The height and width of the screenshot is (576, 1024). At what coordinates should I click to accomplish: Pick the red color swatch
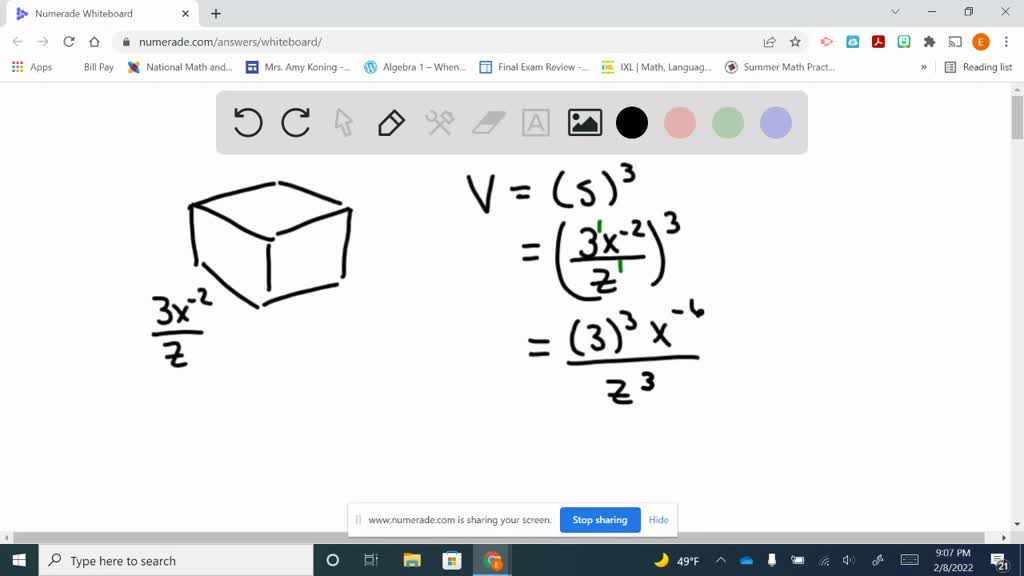[x=680, y=122]
